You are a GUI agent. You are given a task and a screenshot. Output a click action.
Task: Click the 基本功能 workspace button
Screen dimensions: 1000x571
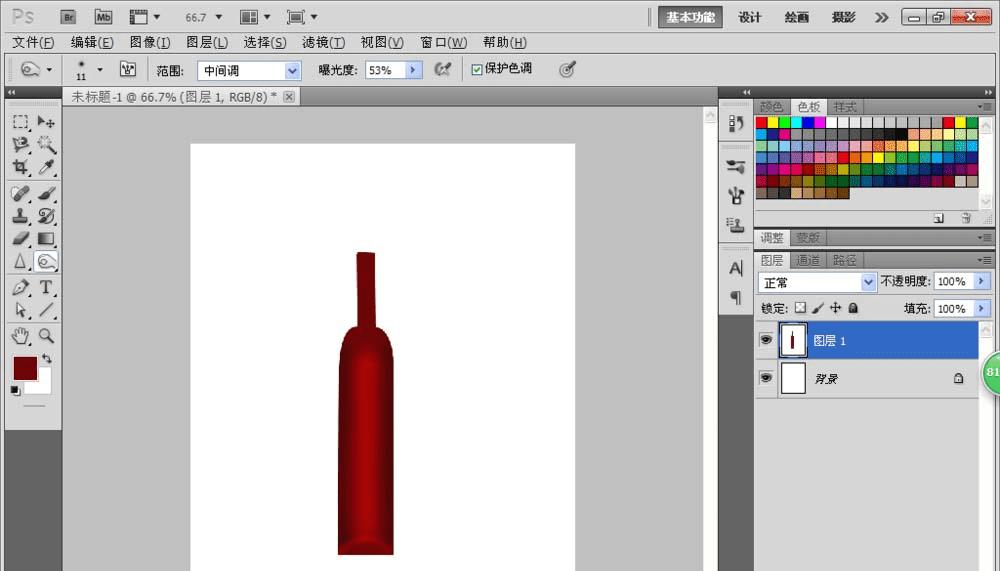690,17
